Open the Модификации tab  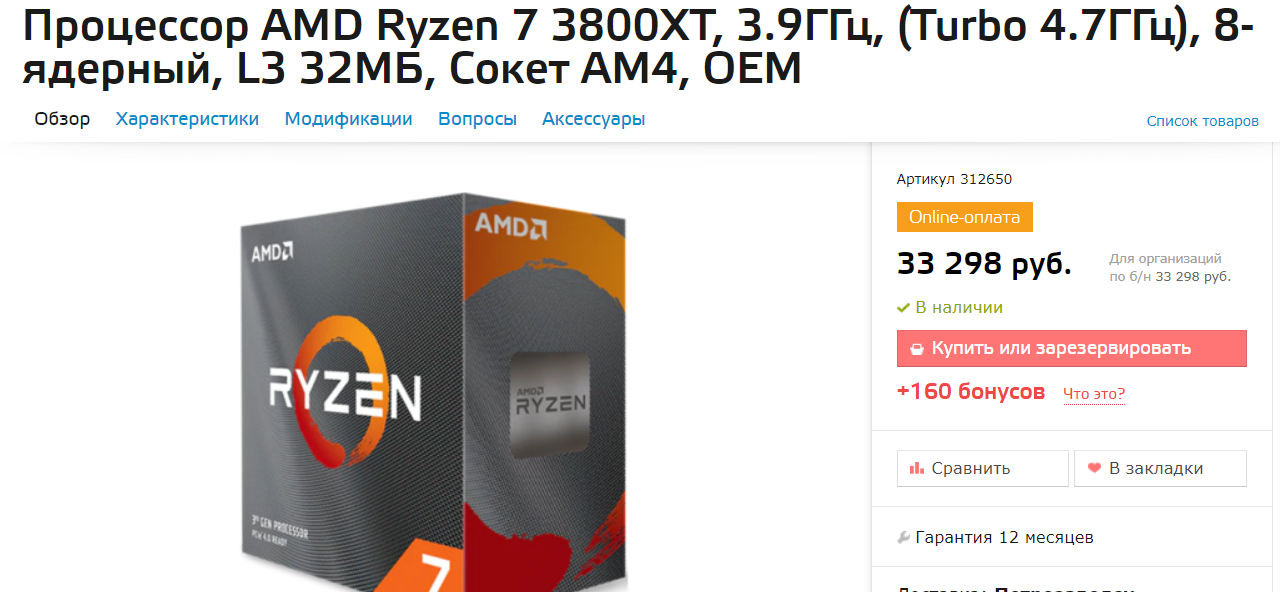(348, 119)
